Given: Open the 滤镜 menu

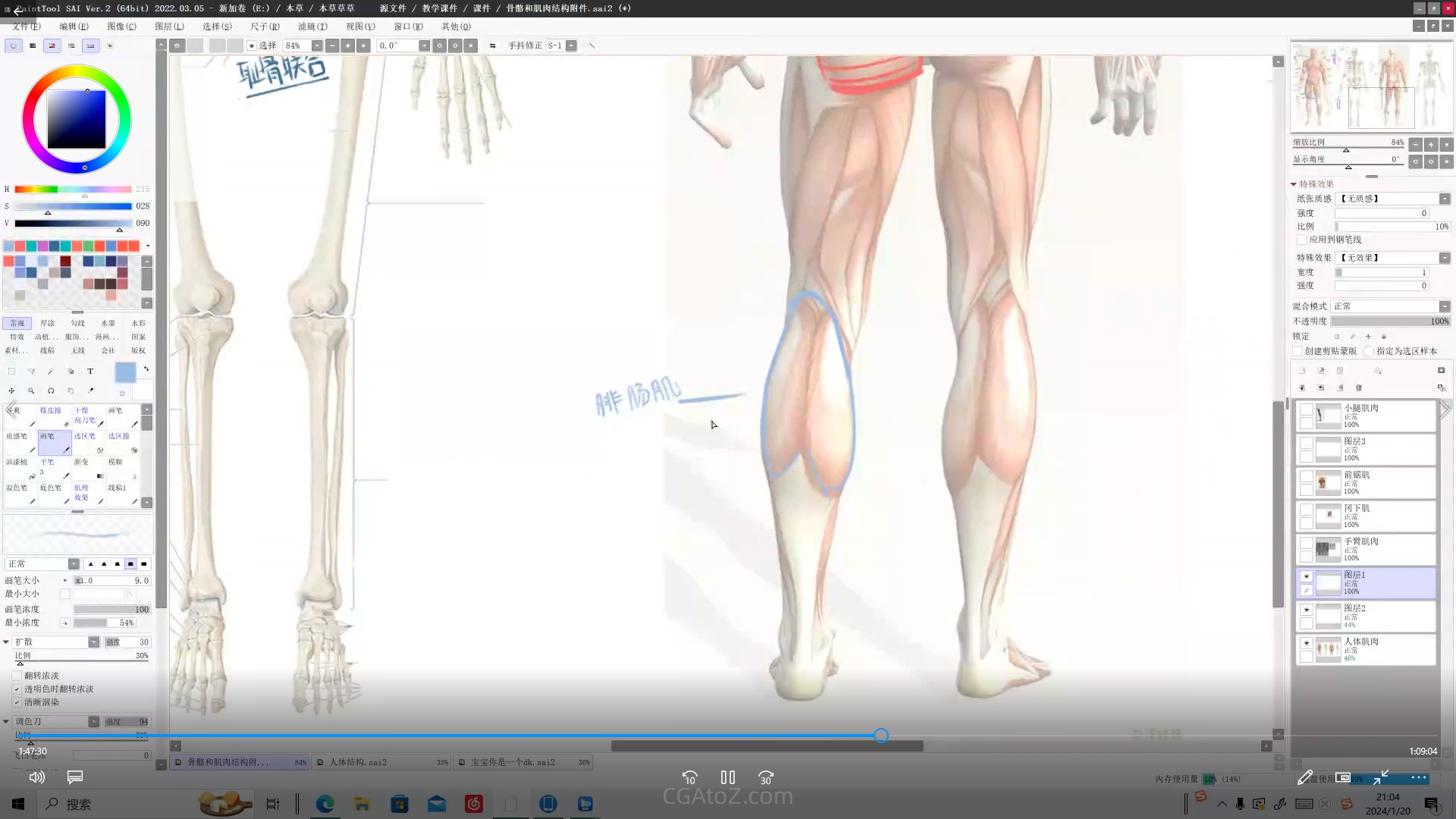Looking at the screenshot, I should 312,27.
